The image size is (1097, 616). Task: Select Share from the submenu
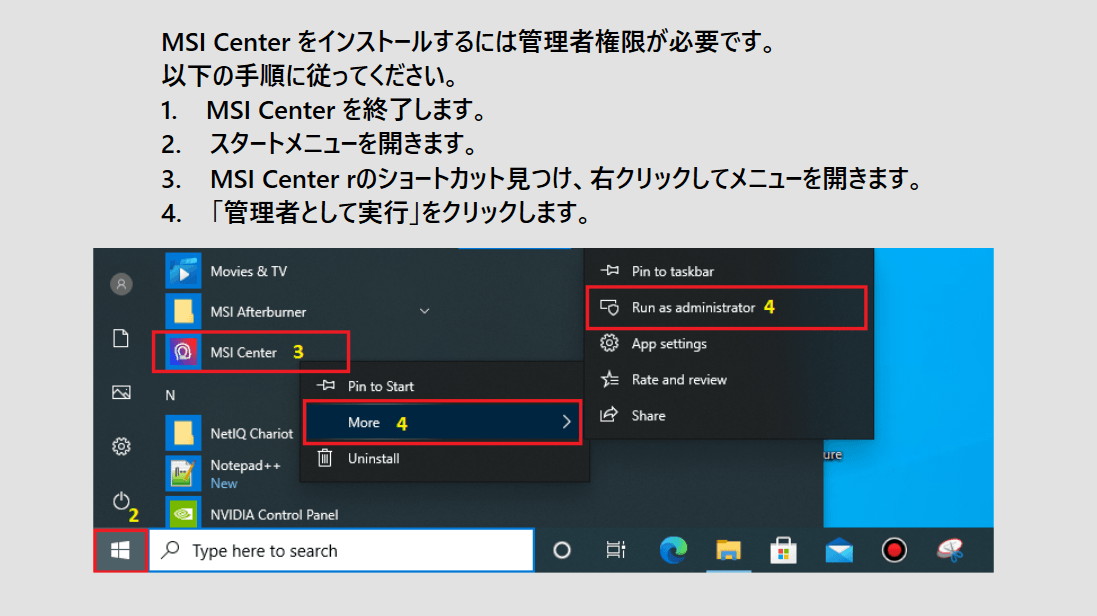(728, 415)
